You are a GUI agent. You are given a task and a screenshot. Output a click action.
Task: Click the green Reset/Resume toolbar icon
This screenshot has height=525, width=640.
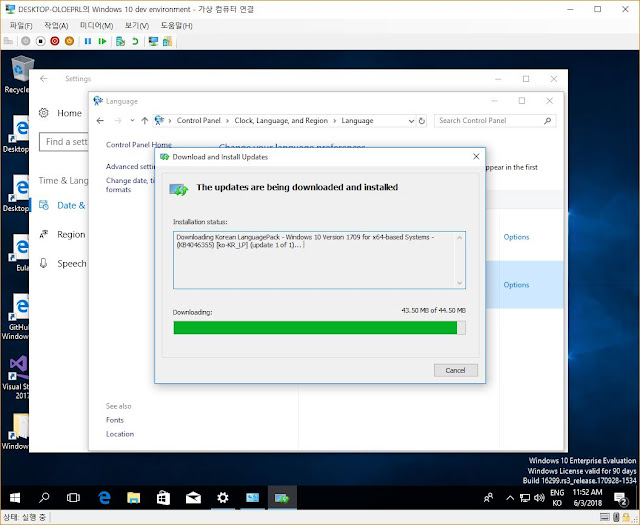tap(102, 41)
